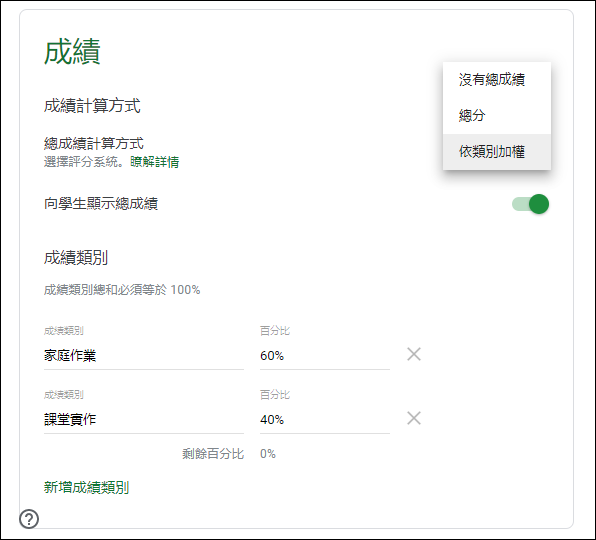Image resolution: width=596 pixels, height=540 pixels.
Task: Click the 向學生顯示總成績 label
Action: click(x=101, y=204)
